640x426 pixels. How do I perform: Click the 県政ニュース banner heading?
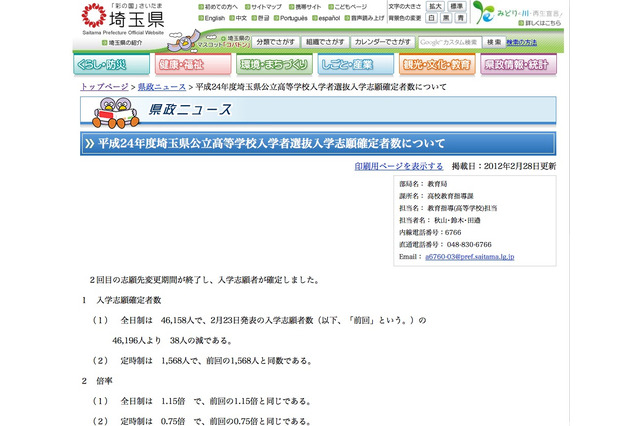point(190,109)
